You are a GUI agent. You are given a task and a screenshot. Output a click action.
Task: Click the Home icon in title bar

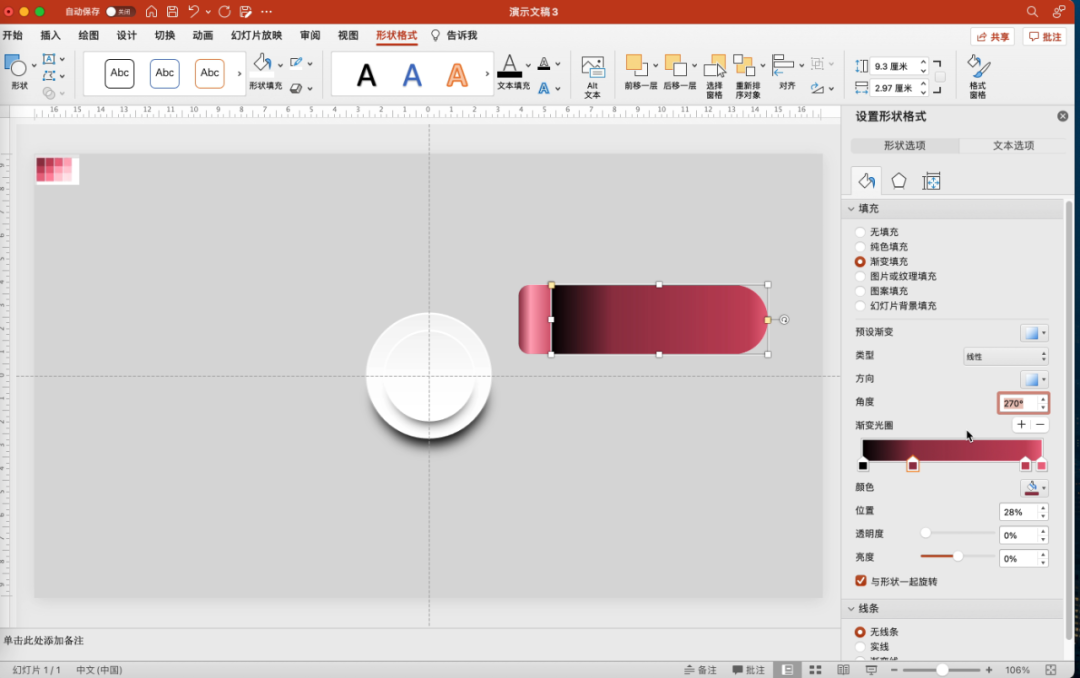(x=152, y=12)
